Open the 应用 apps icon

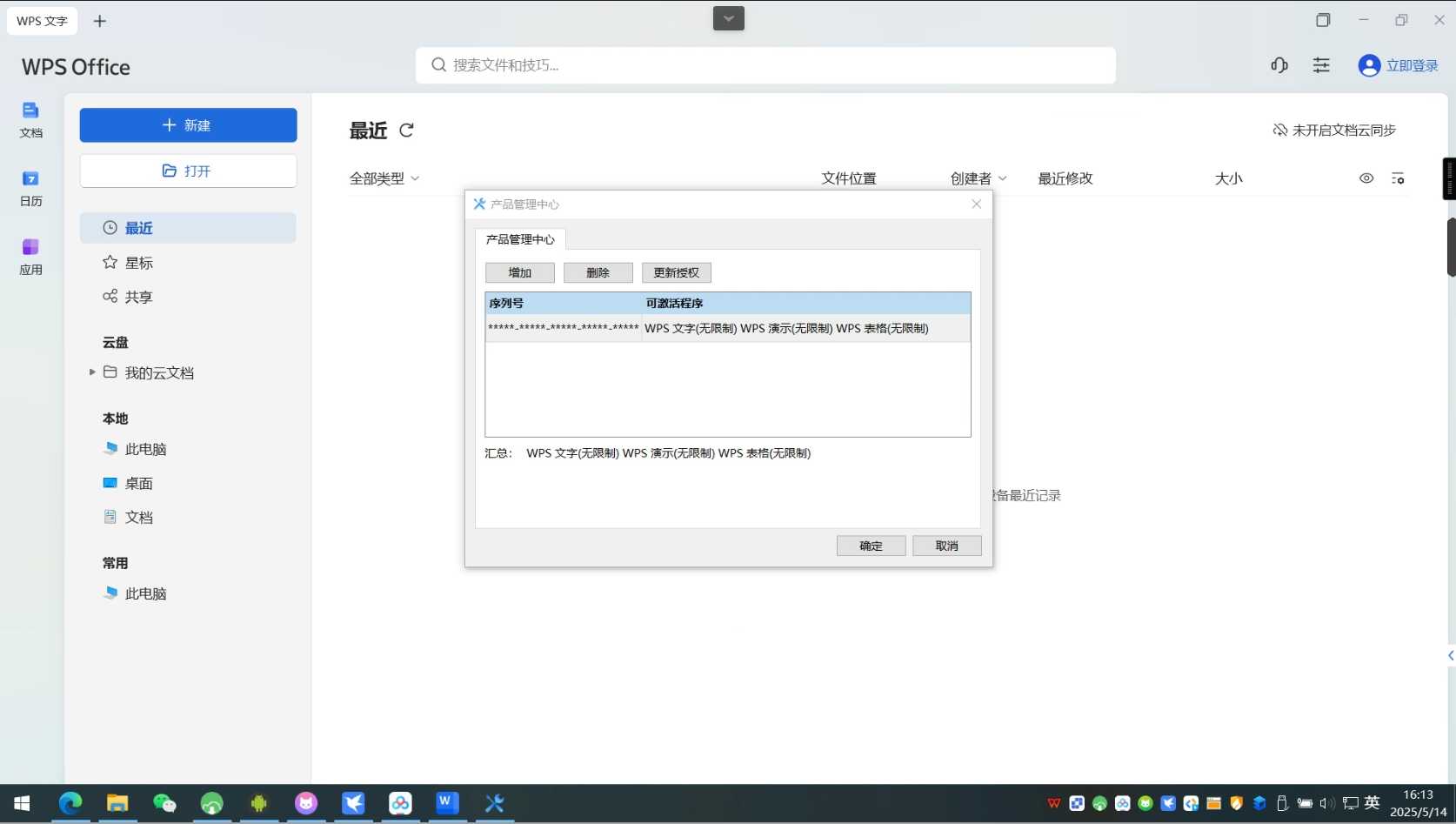[x=30, y=256]
